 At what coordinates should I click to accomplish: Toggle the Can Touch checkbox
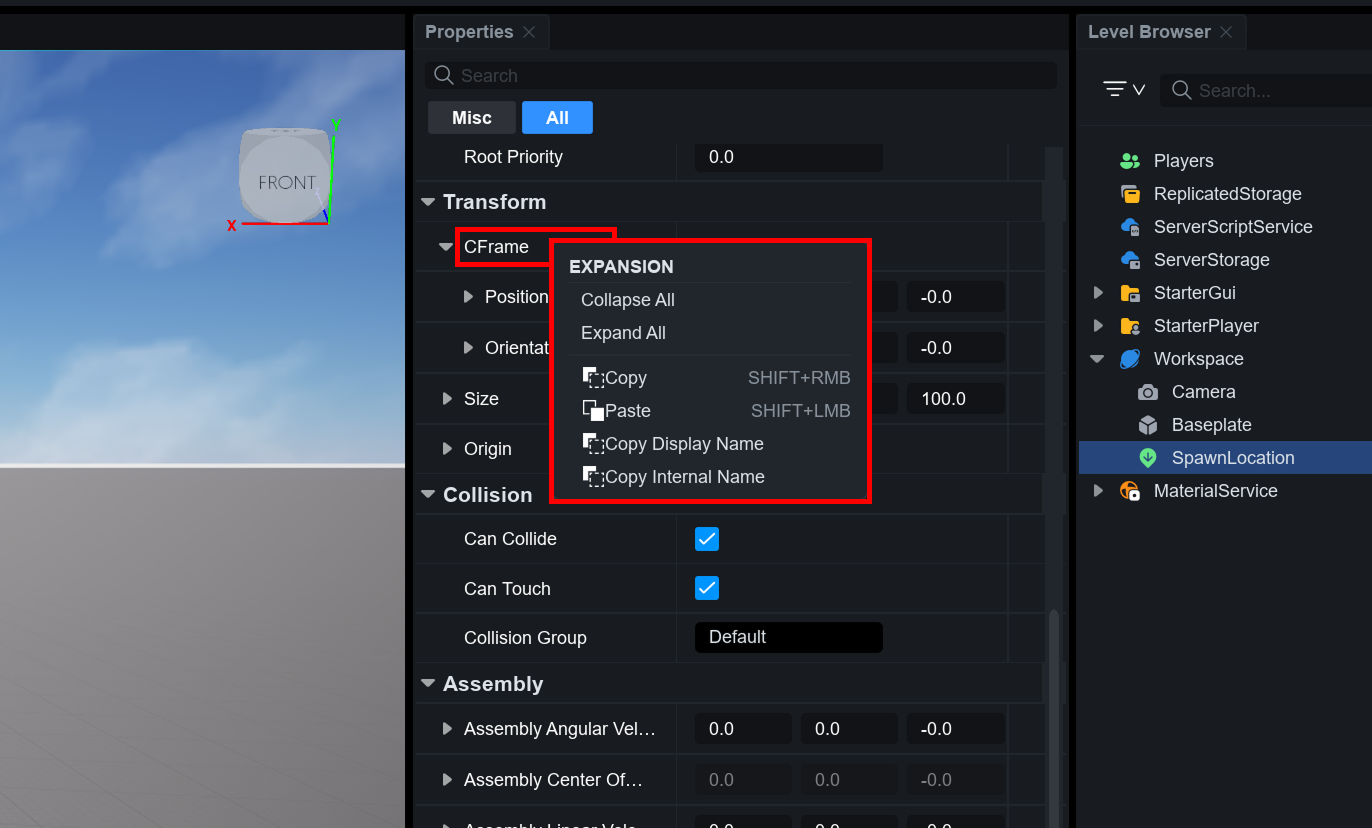coord(707,588)
